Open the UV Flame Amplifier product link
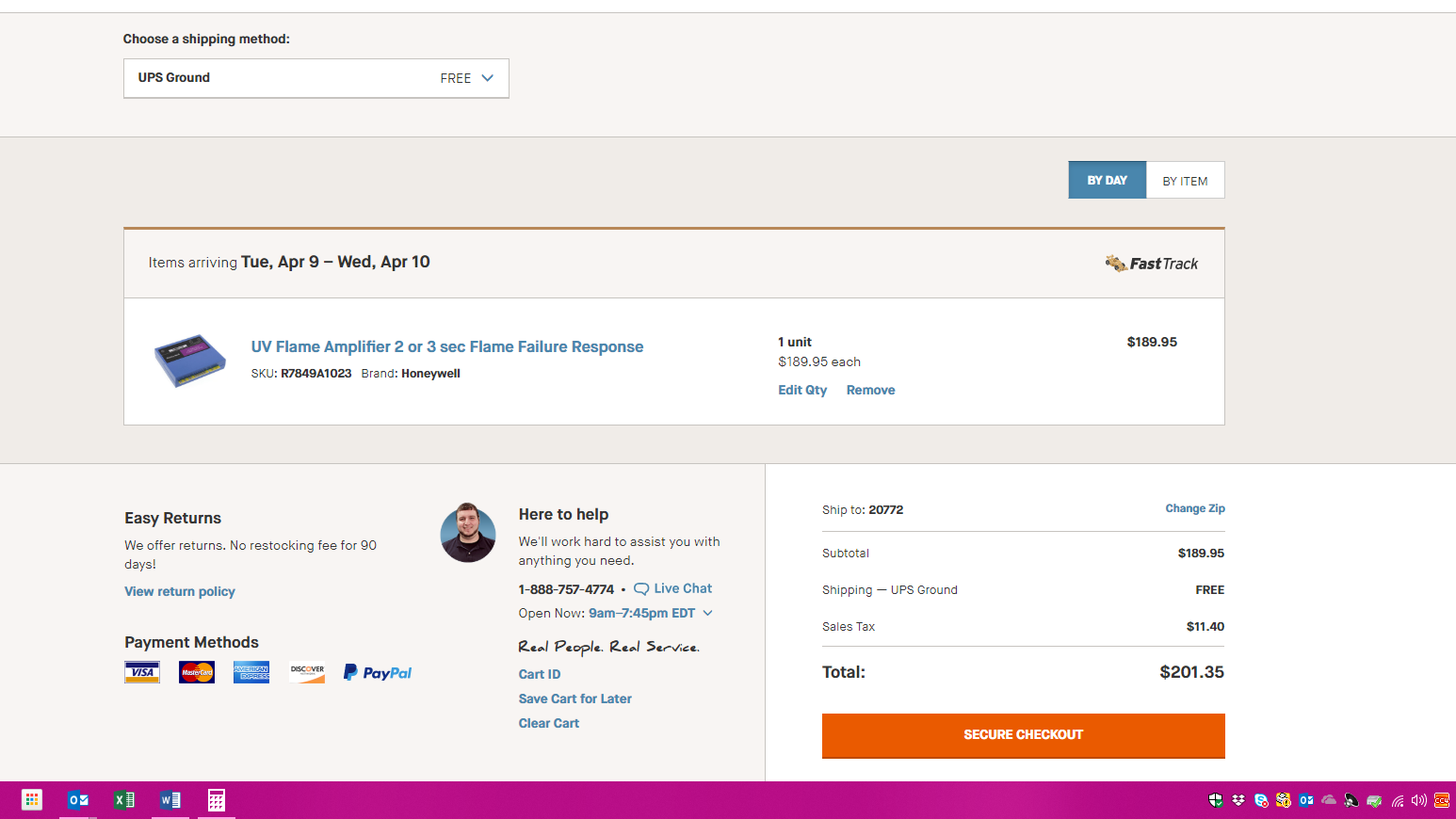The image size is (1456, 819). pos(446,346)
